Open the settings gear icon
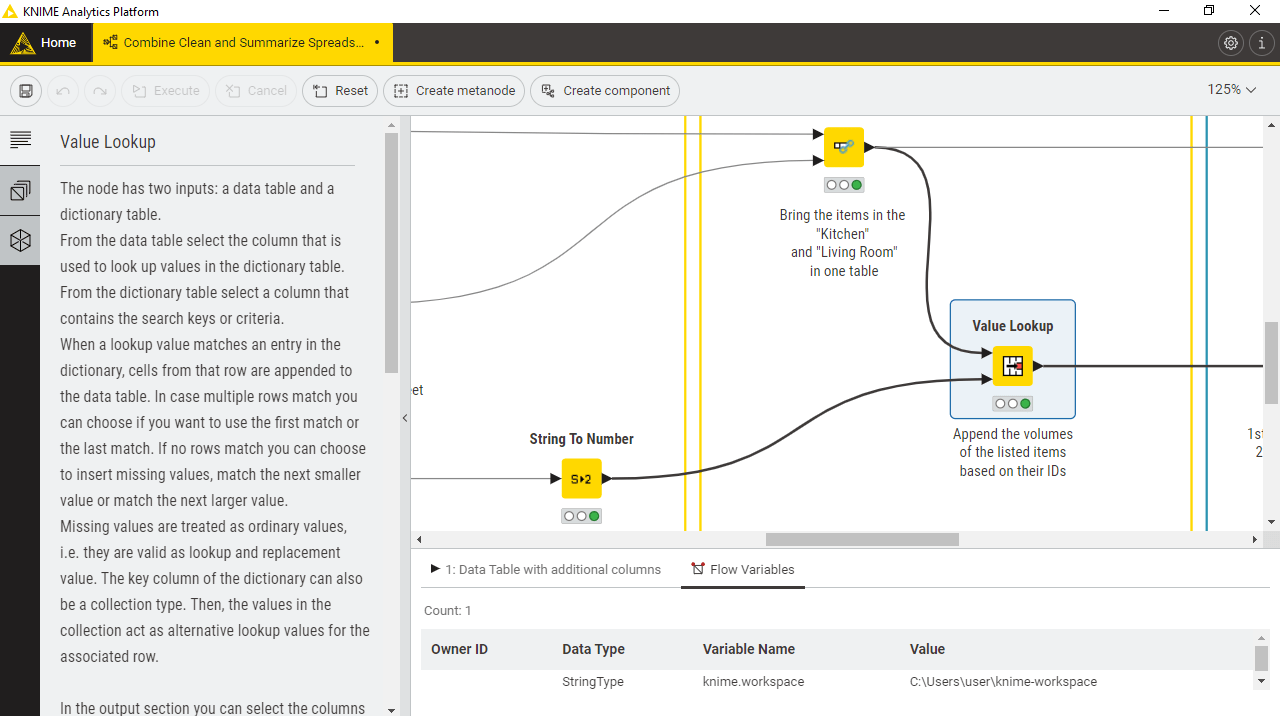 (x=1231, y=43)
